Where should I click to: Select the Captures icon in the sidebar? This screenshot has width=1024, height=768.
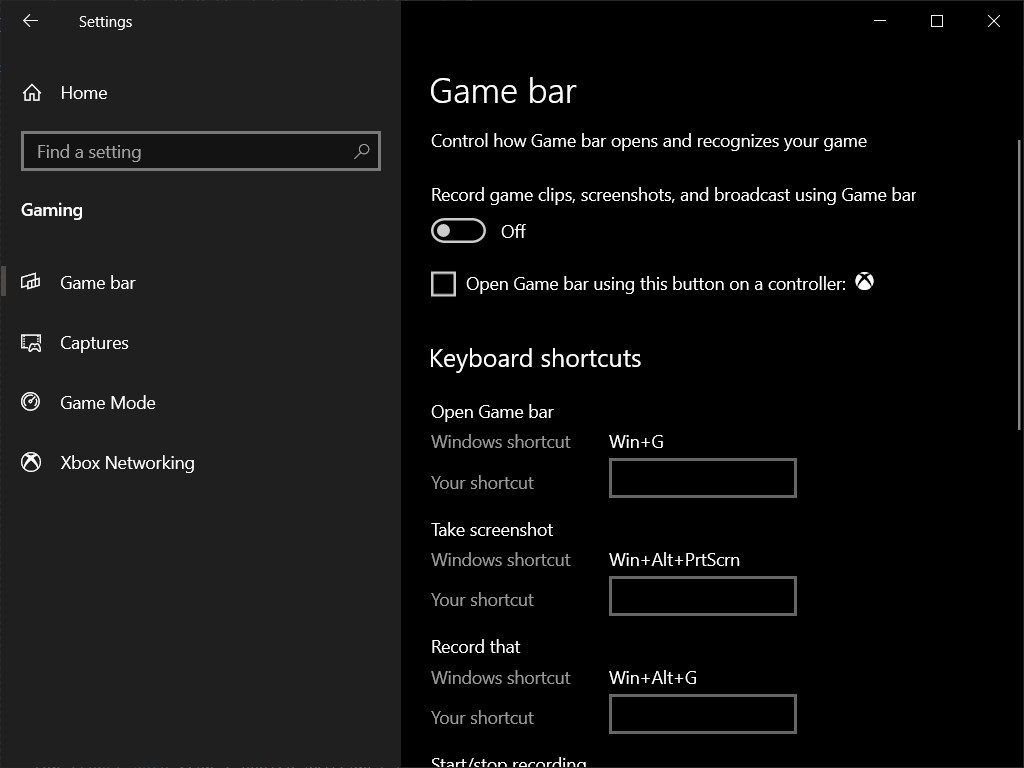[31, 342]
